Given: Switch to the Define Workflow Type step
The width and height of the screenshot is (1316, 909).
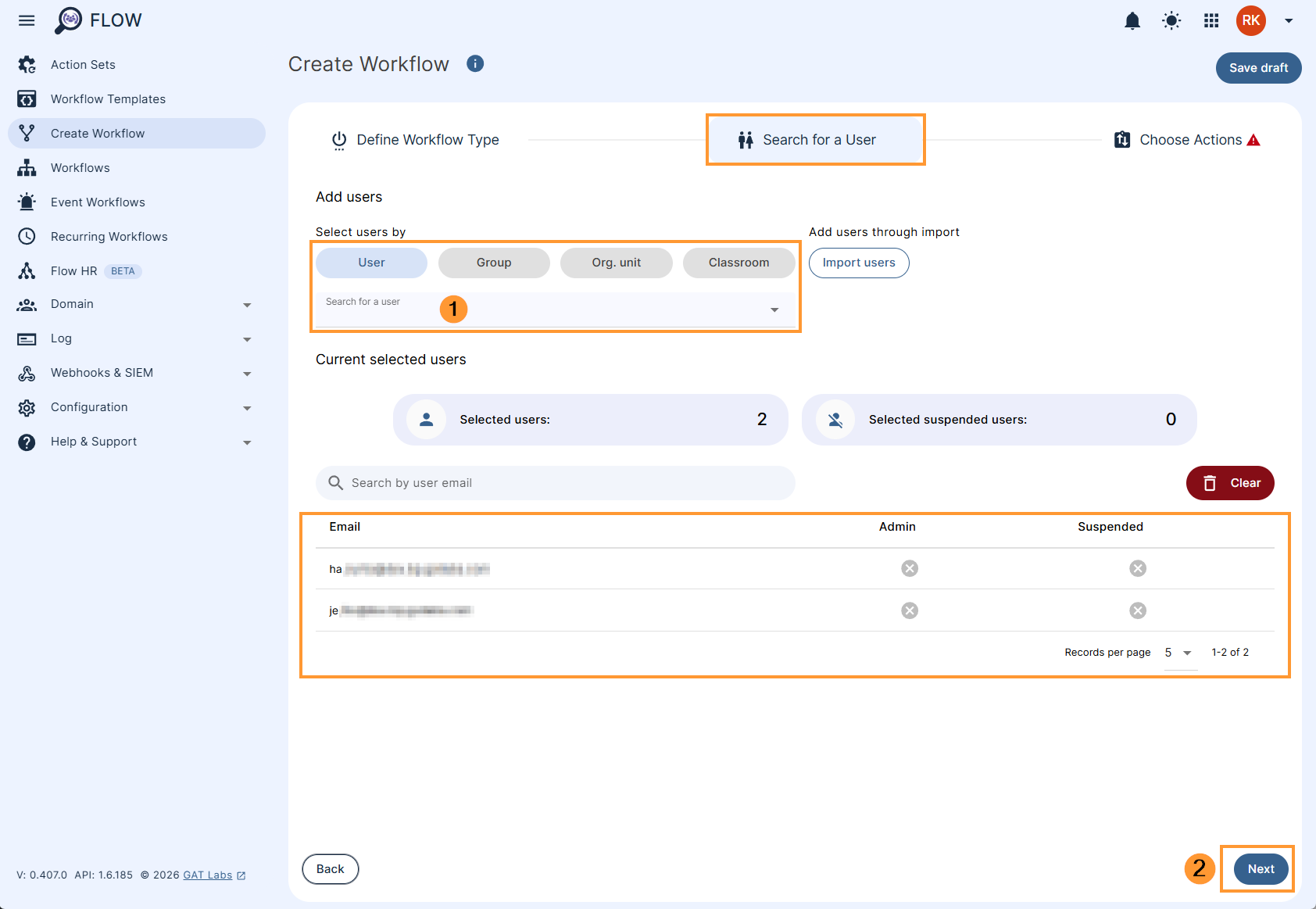Looking at the screenshot, I should [x=415, y=139].
